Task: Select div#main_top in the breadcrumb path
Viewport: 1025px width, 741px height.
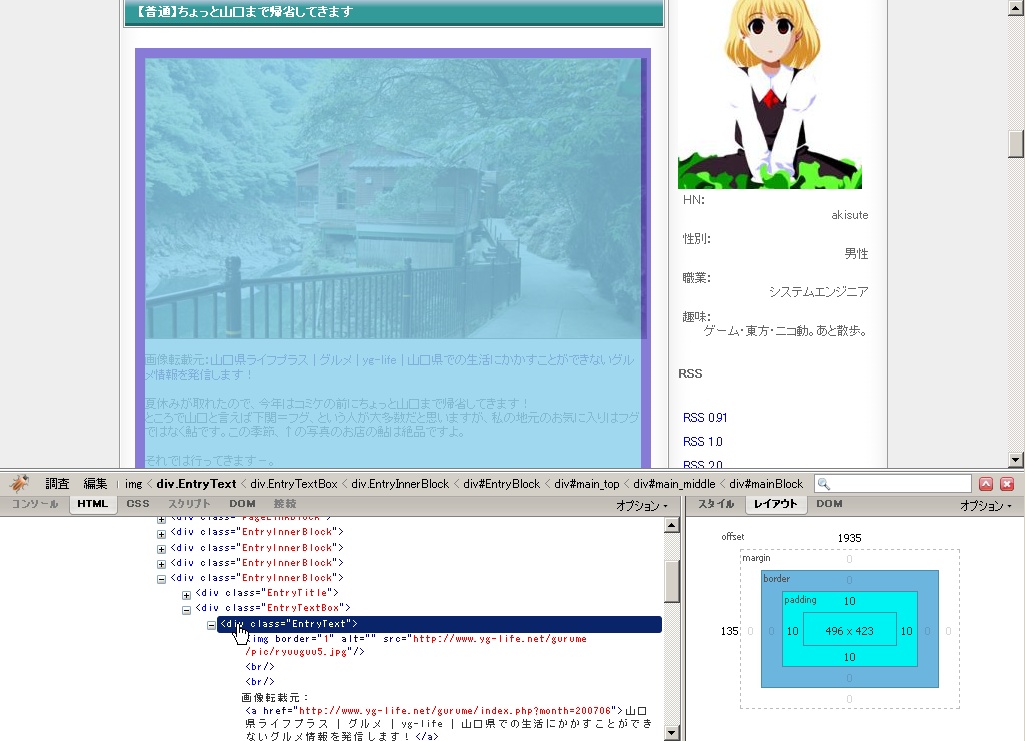Action: [x=586, y=484]
